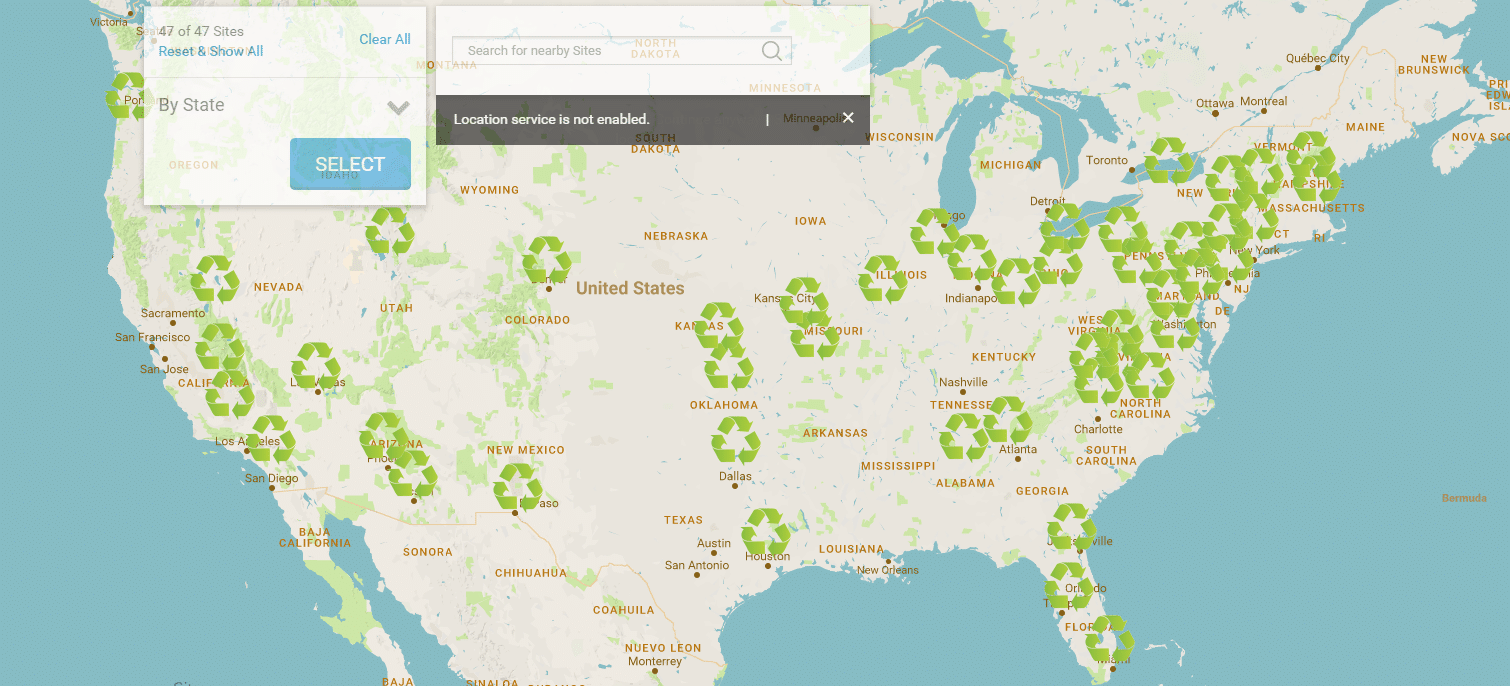Expand the By State dropdown
The width and height of the screenshot is (1510, 686).
point(398,106)
